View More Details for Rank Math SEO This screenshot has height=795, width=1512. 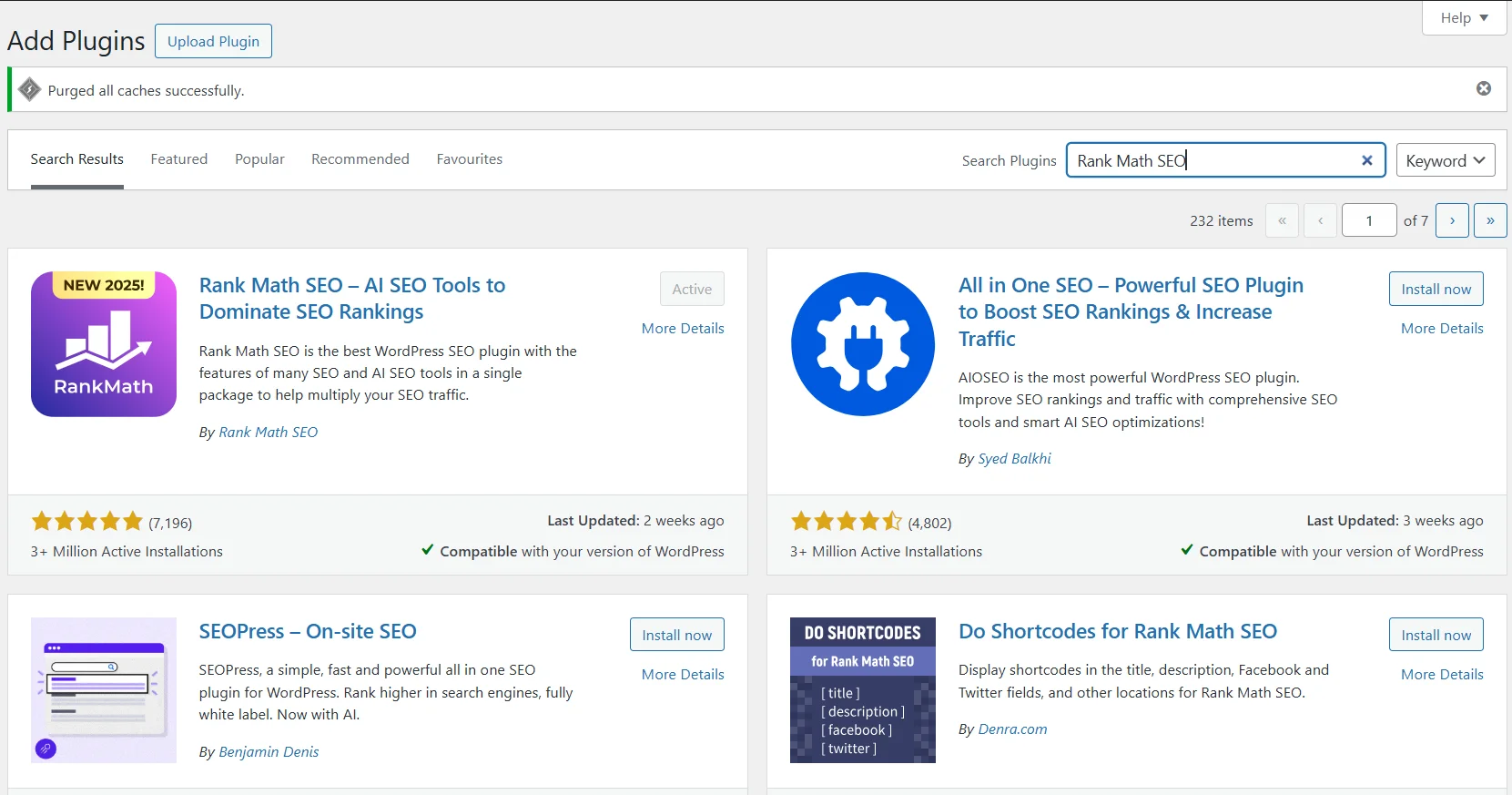click(683, 329)
